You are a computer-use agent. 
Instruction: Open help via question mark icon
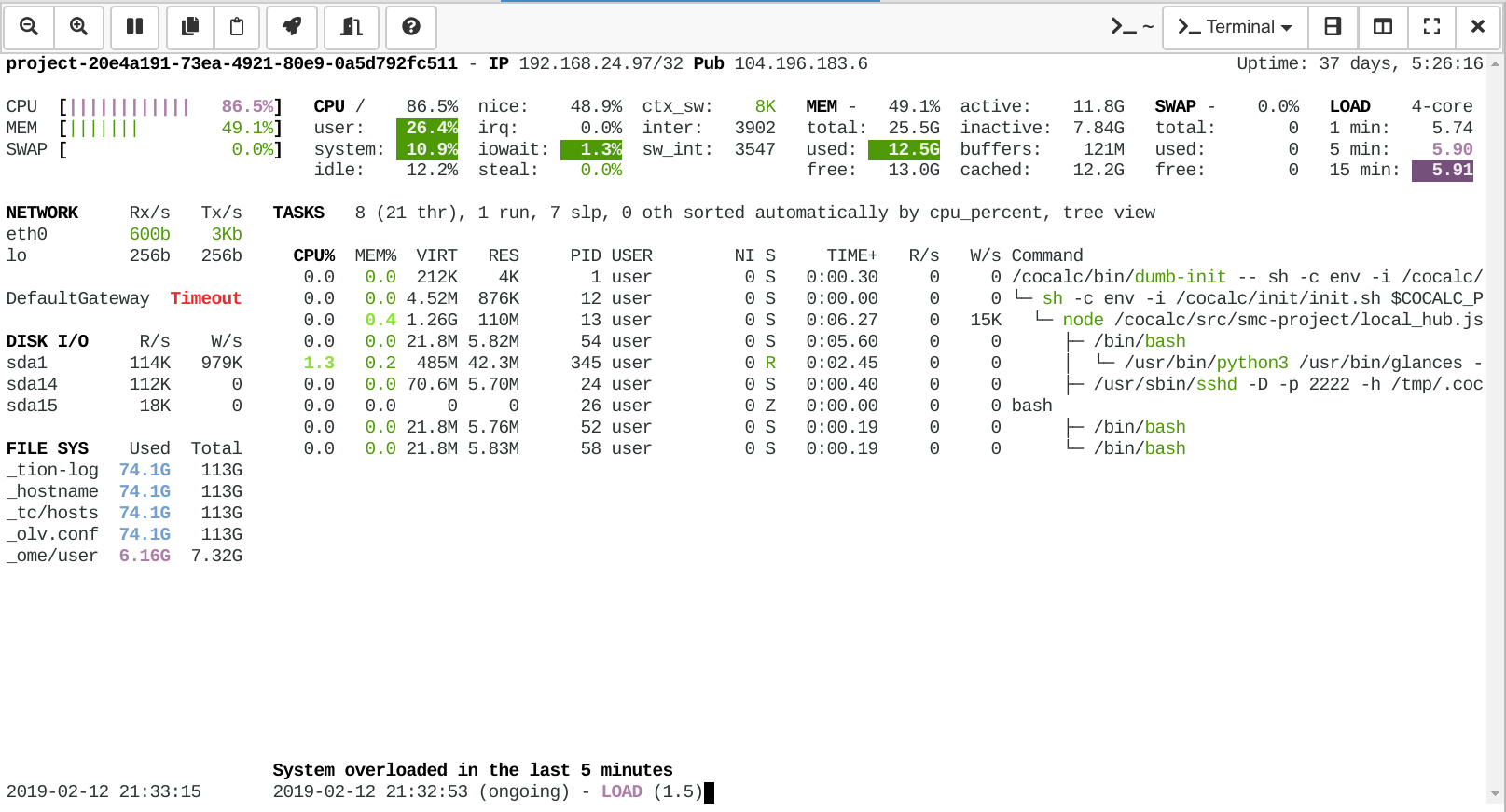411,27
